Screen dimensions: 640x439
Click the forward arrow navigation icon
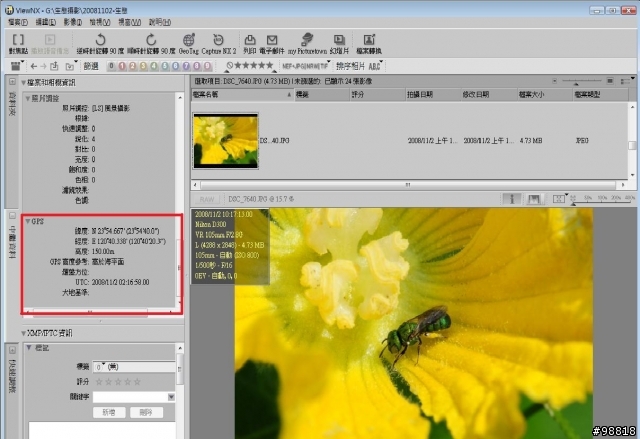tap(44, 66)
